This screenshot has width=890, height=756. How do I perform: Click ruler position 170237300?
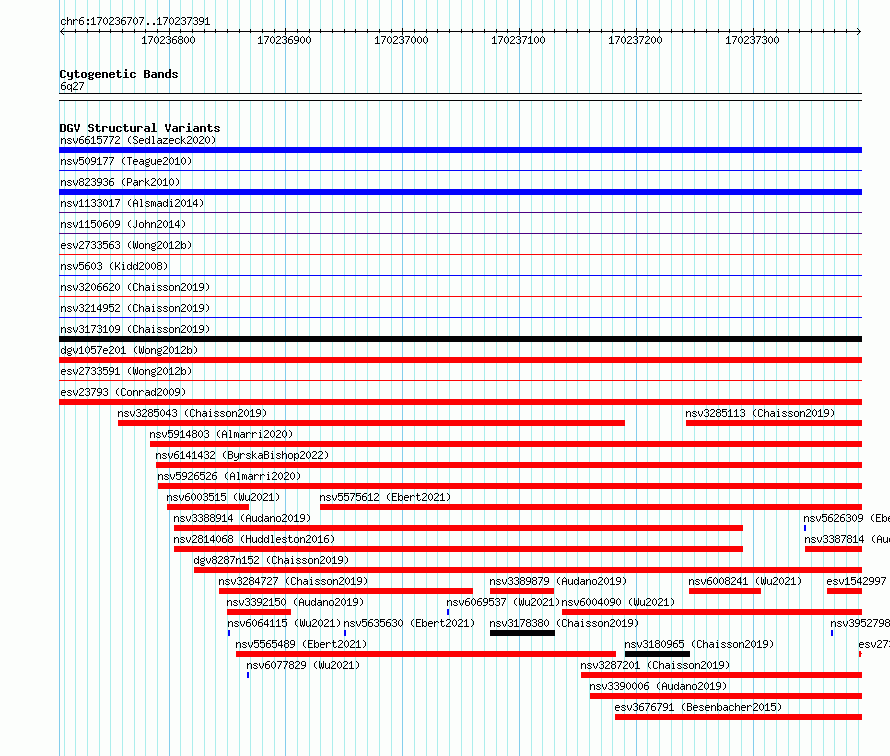coord(752,40)
